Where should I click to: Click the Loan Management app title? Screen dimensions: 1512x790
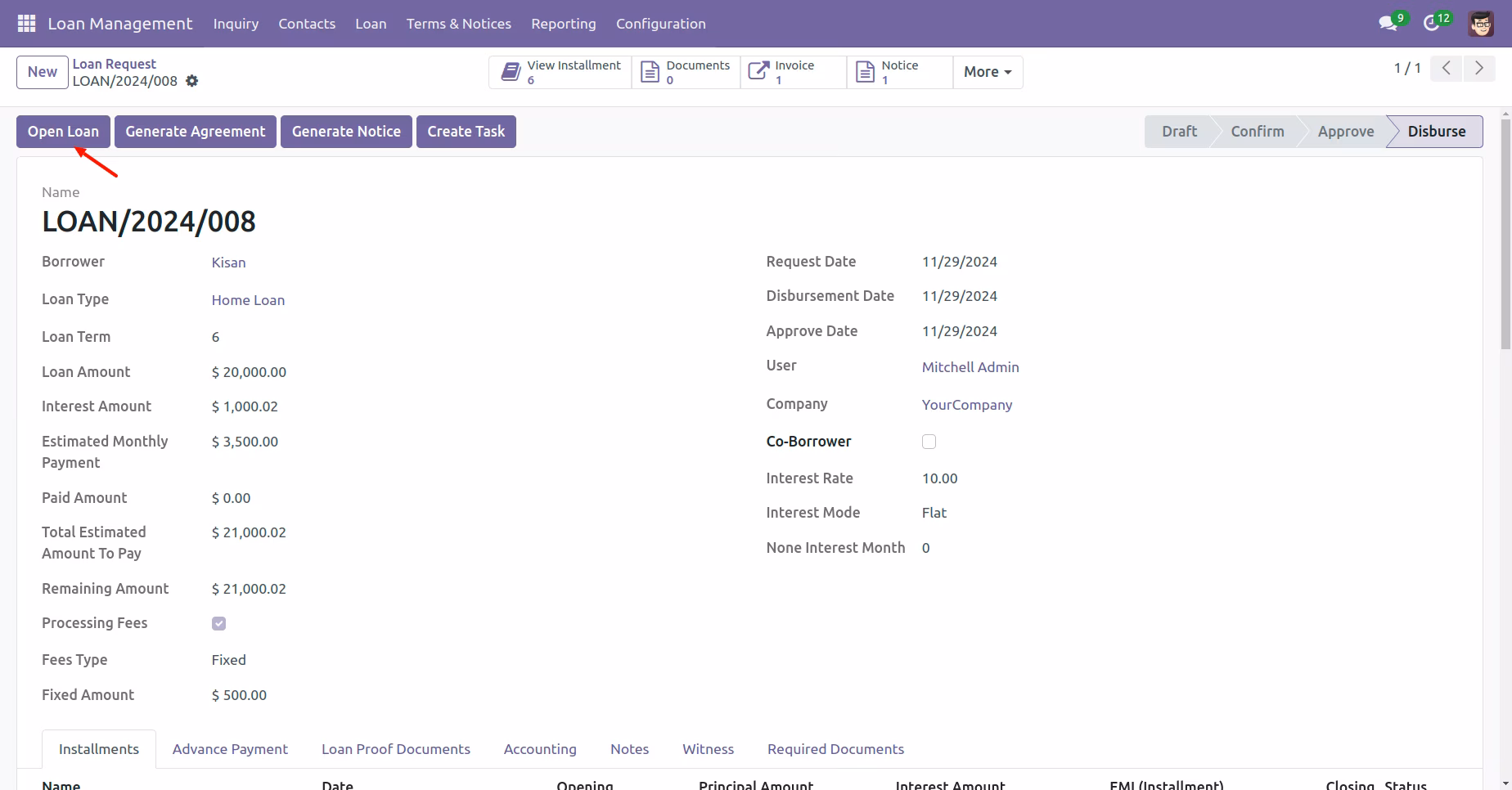[120, 24]
